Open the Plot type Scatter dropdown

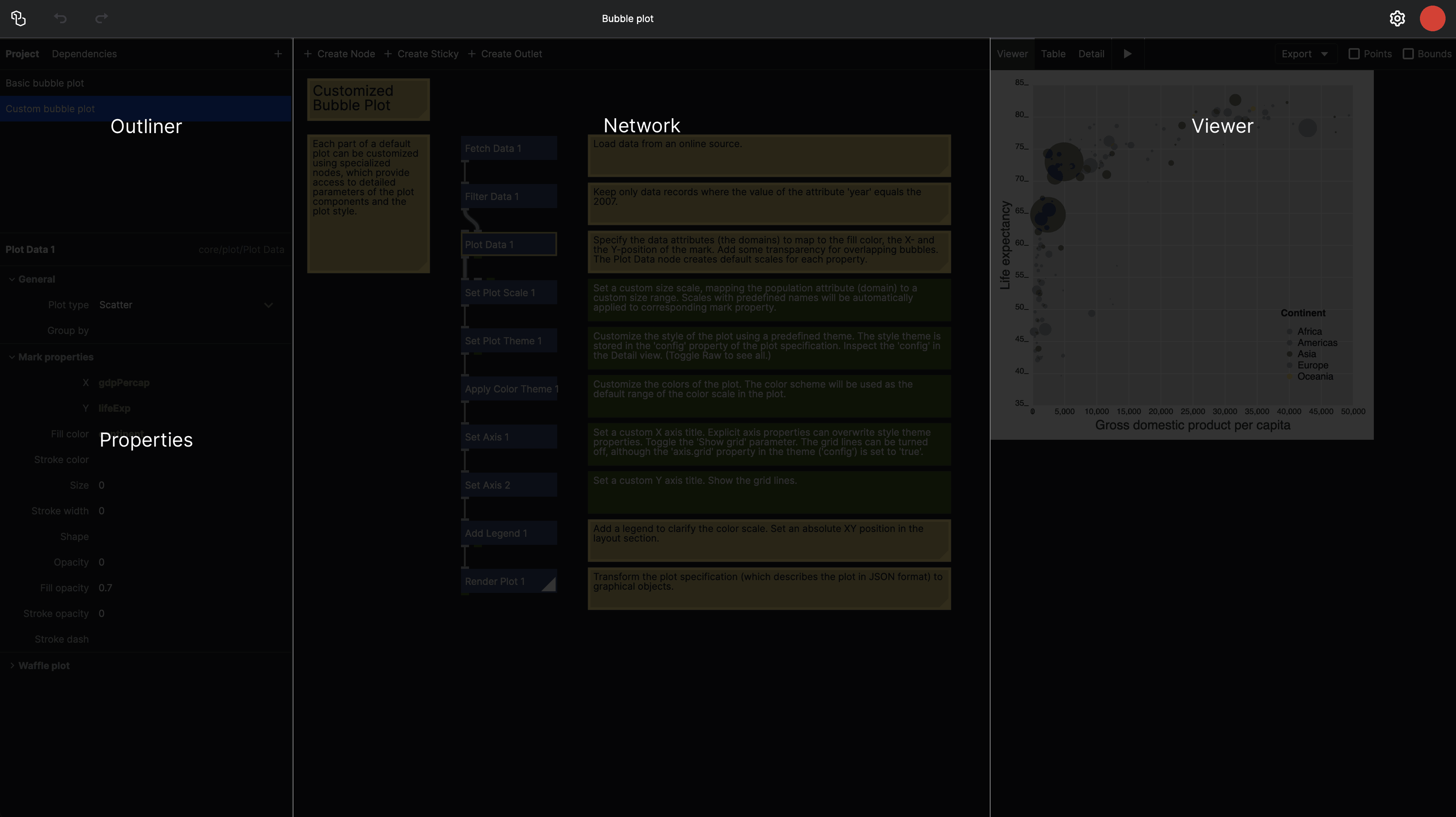click(x=186, y=305)
